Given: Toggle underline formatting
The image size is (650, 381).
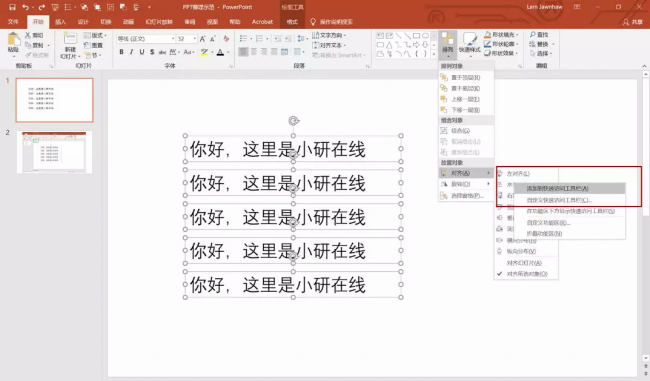Looking at the screenshot, I should click(x=142, y=52).
